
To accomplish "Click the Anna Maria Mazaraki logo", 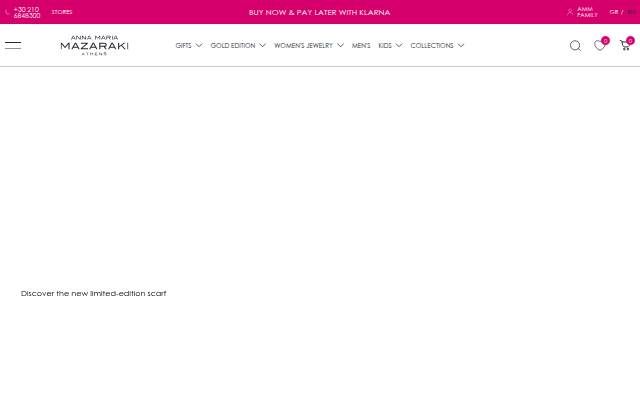I will tap(94, 45).
